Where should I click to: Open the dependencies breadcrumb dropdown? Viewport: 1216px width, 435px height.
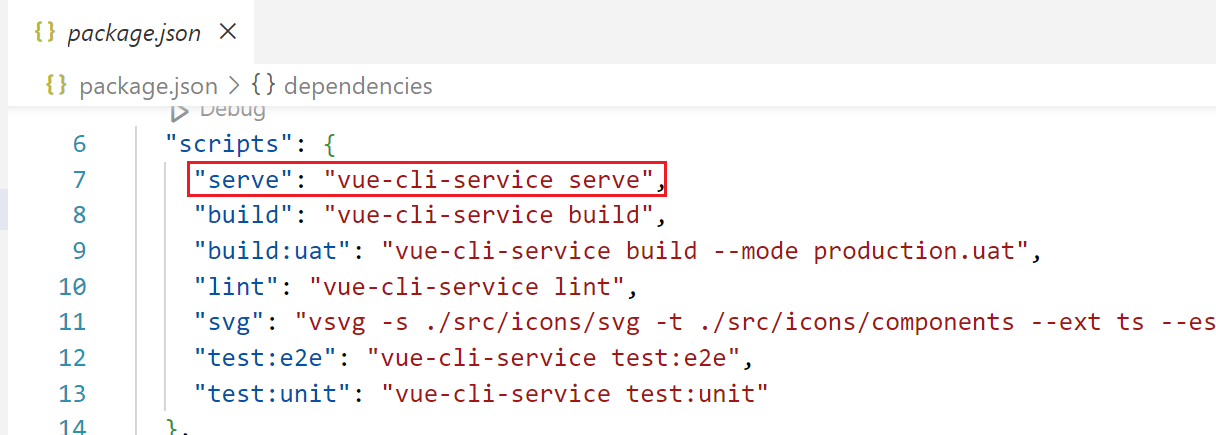(x=358, y=86)
